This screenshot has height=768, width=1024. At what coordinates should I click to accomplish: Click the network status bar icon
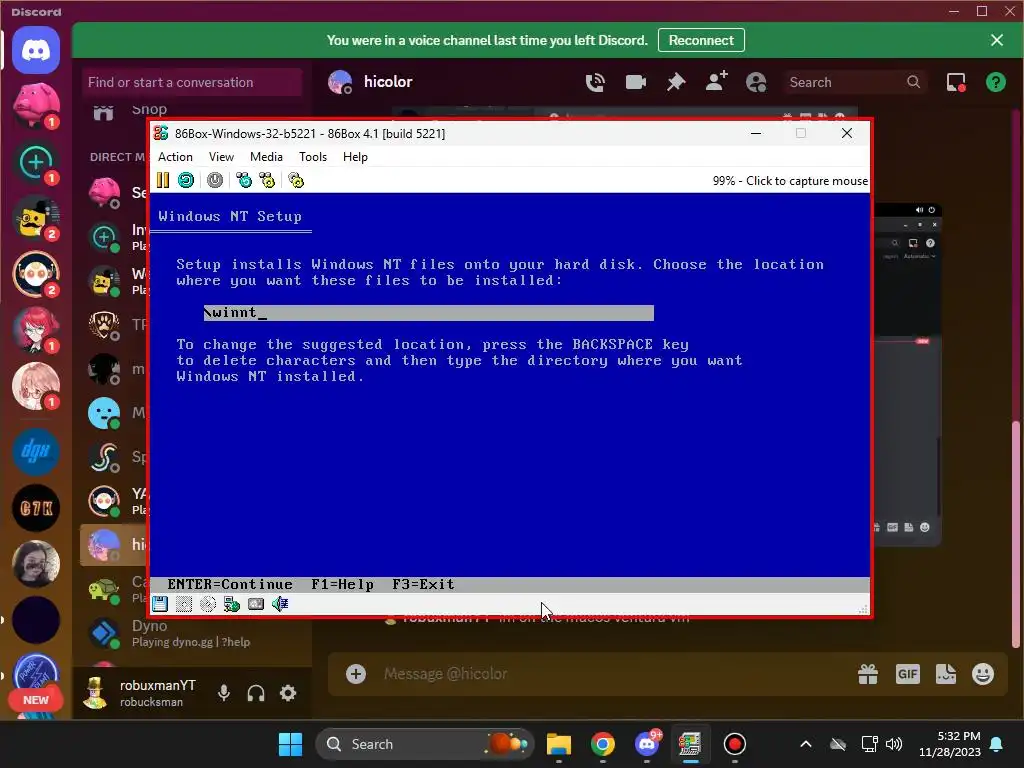coord(231,604)
